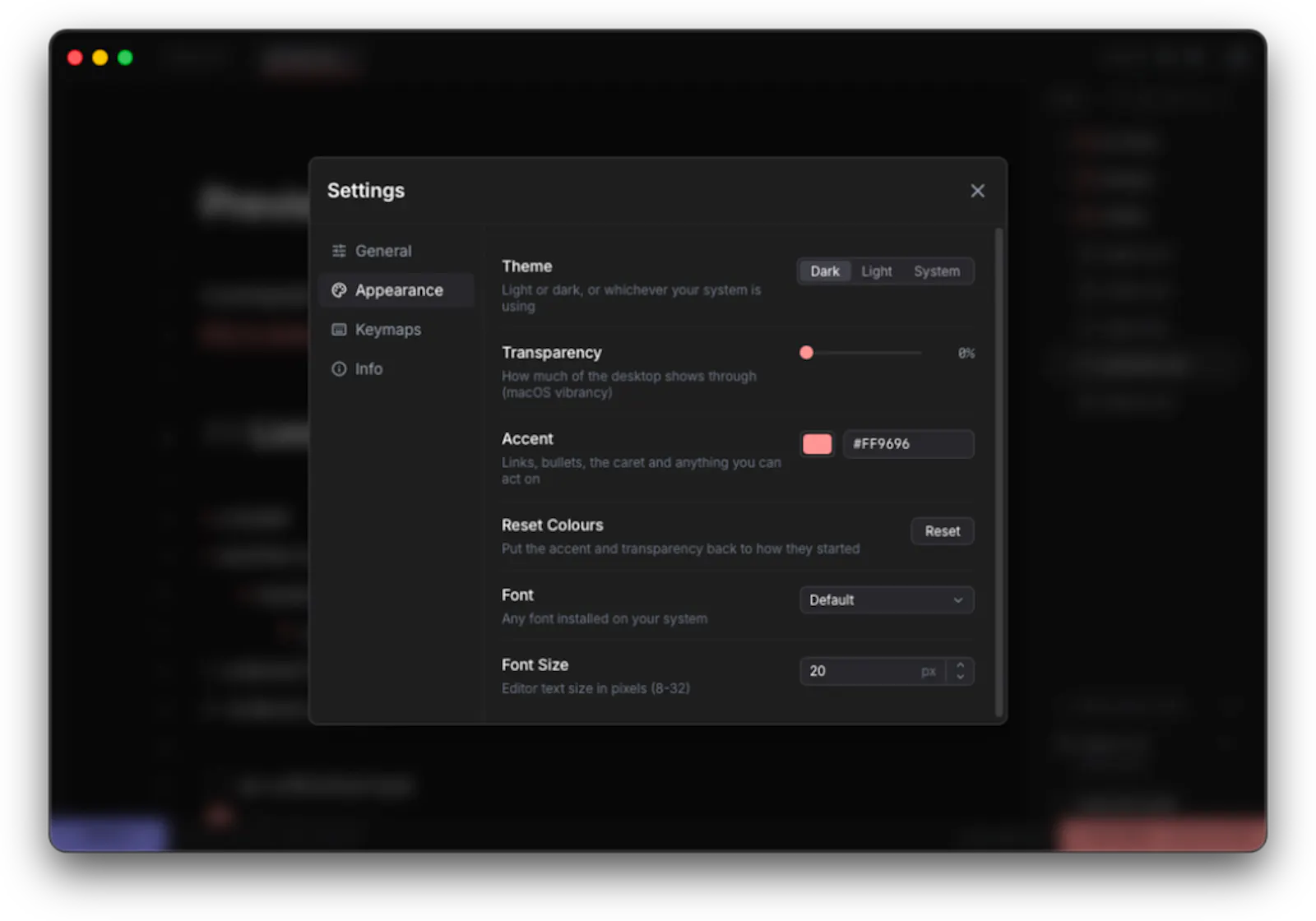Switch theme to System
The image size is (1316, 921).
[x=937, y=271]
